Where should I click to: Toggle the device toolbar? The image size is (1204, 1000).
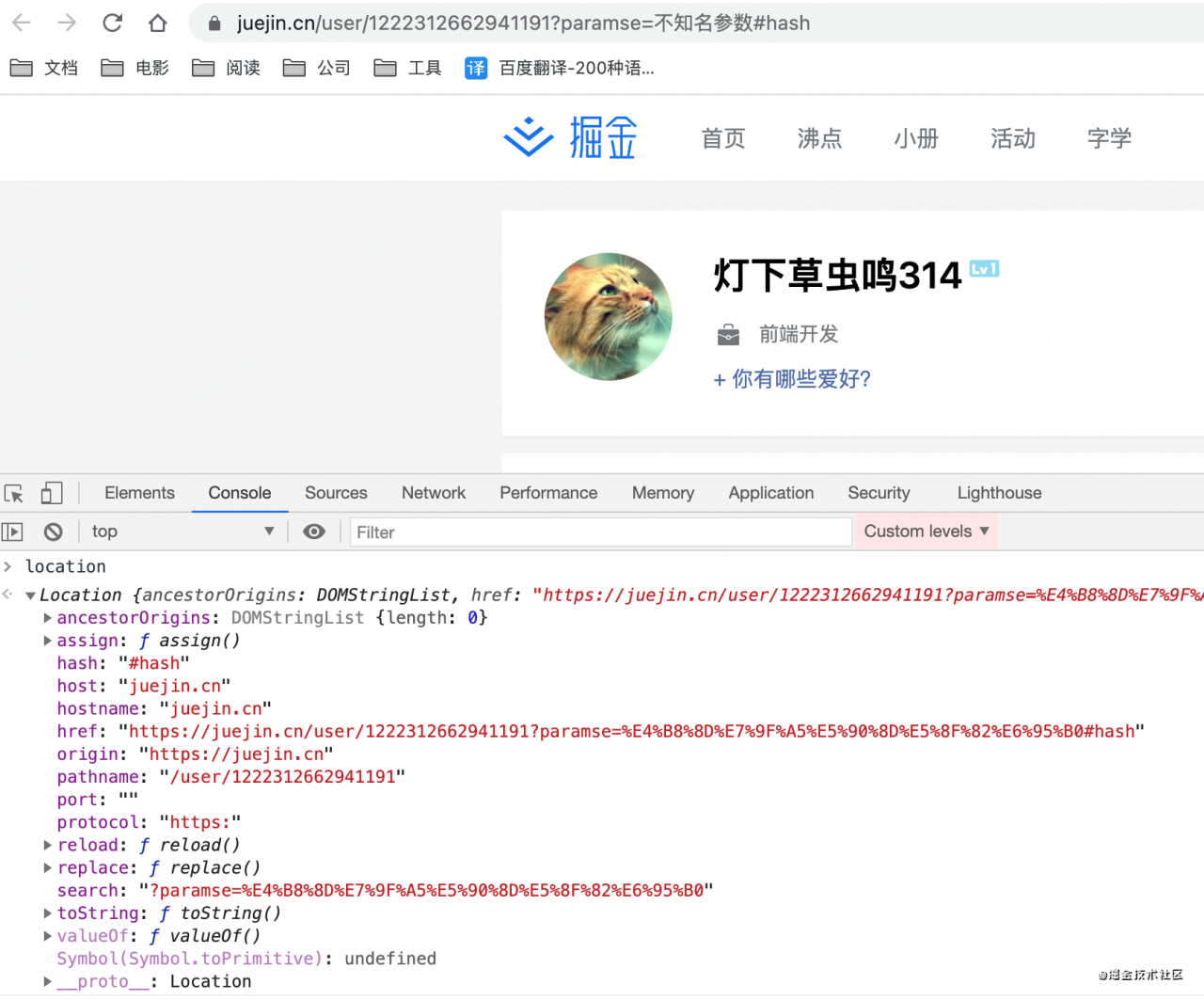click(52, 492)
